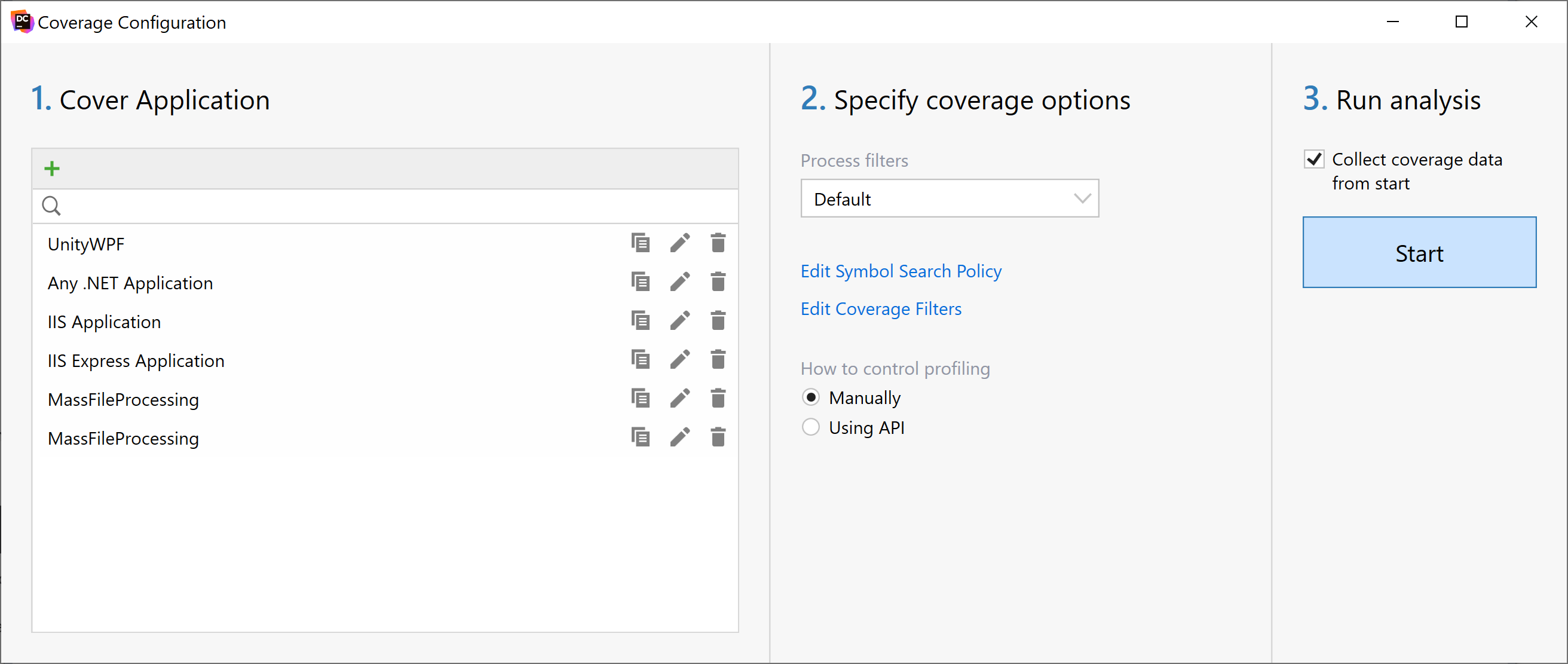1568x664 pixels.
Task: Open Edit Coverage Filters
Action: [881, 308]
